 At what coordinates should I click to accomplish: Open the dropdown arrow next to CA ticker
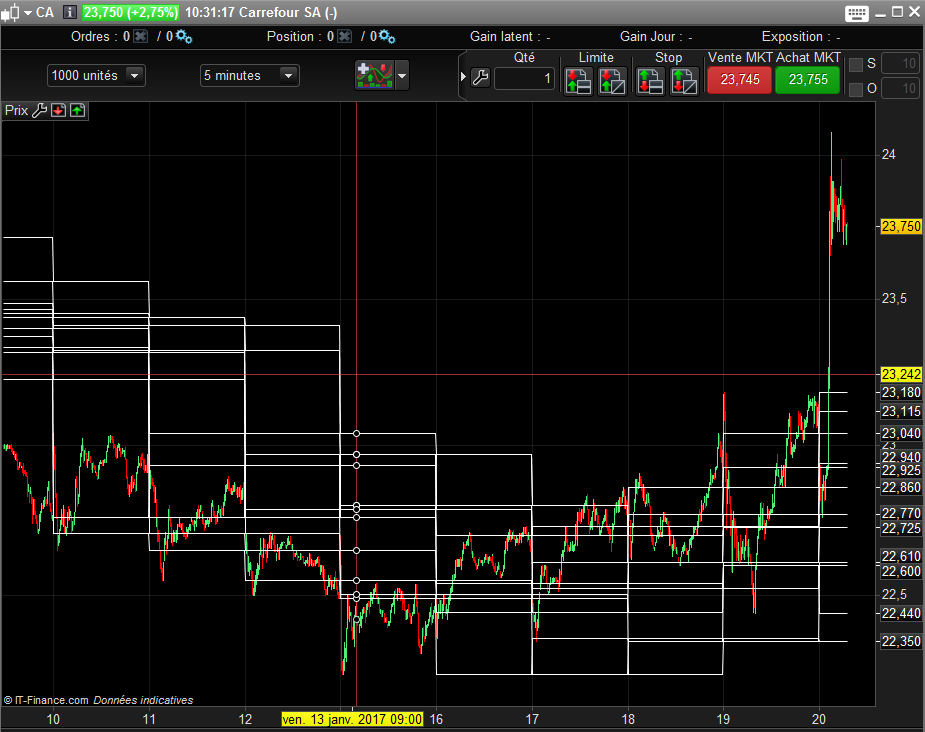click(28, 12)
